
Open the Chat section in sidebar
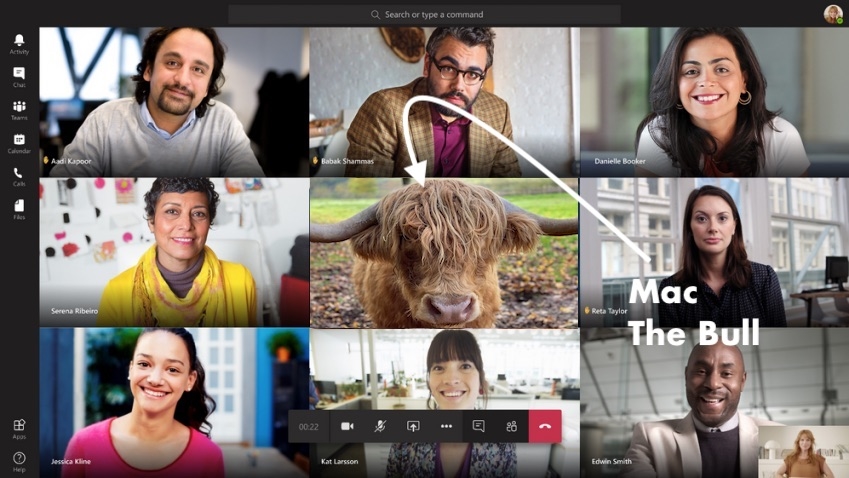pyautogui.click(x=19, y=77)
